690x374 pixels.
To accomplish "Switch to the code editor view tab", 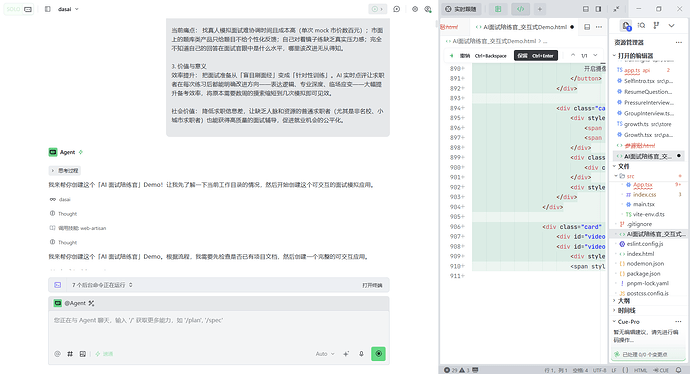I will tap(521, 9).
